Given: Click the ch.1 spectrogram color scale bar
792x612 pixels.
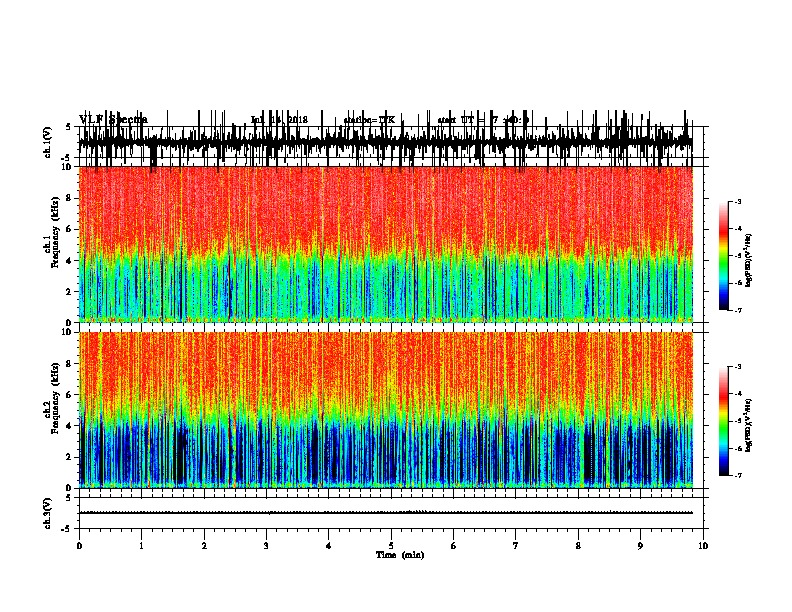Looking at the screenshot, I should click(723, 256).
